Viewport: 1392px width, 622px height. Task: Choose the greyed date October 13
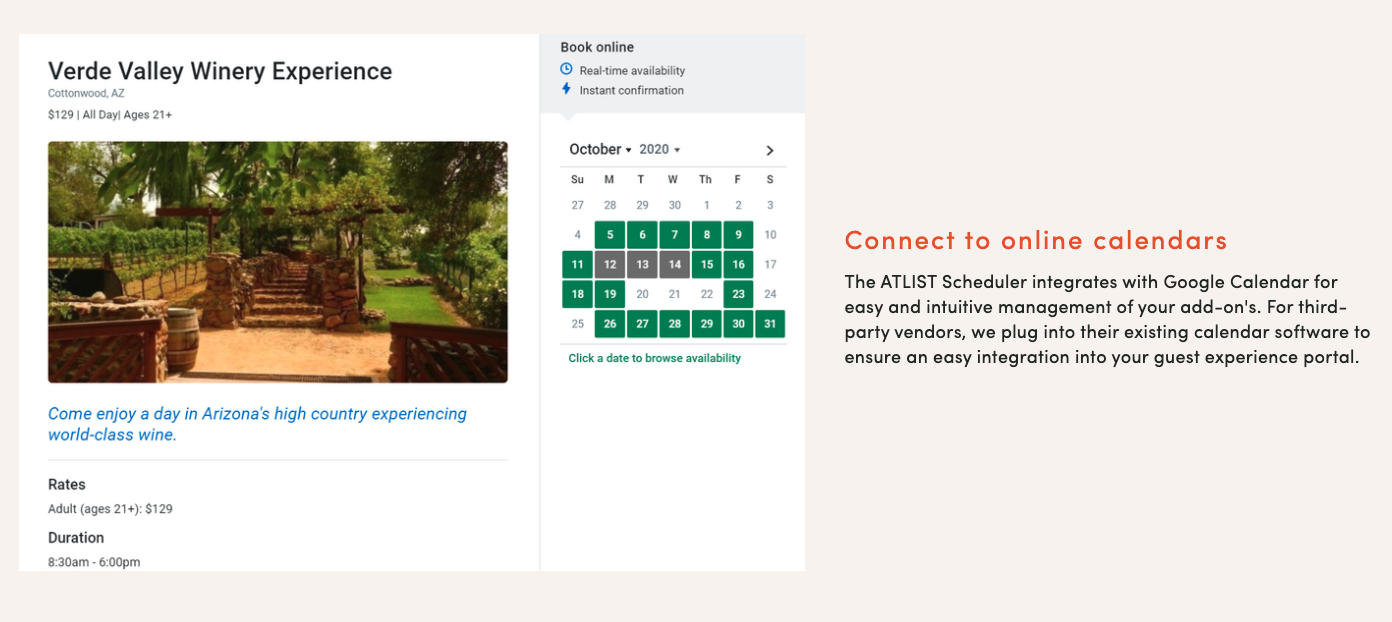[x=642, y=265]
